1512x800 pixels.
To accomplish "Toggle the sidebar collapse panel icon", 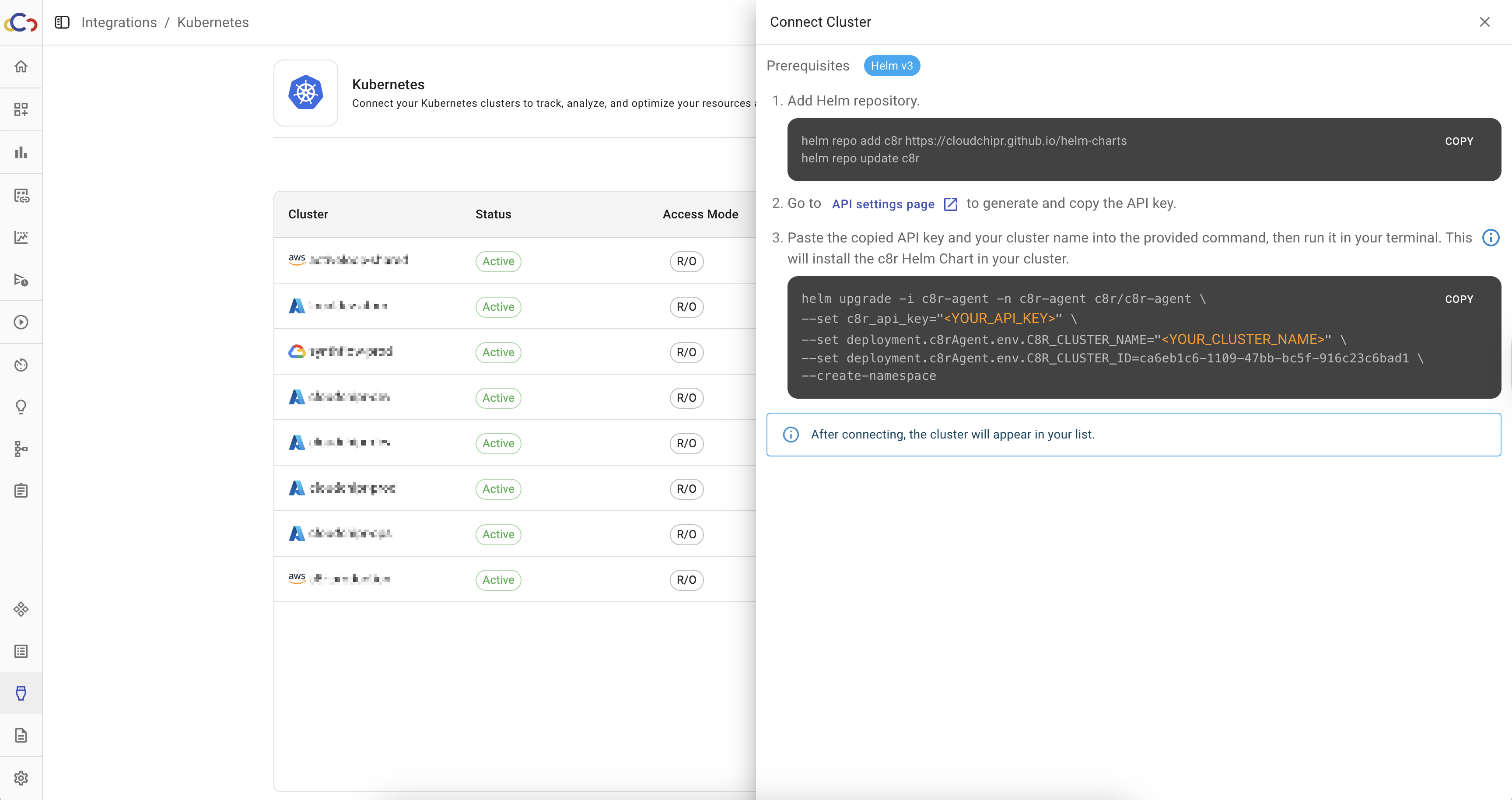I will tap(62, 22).
